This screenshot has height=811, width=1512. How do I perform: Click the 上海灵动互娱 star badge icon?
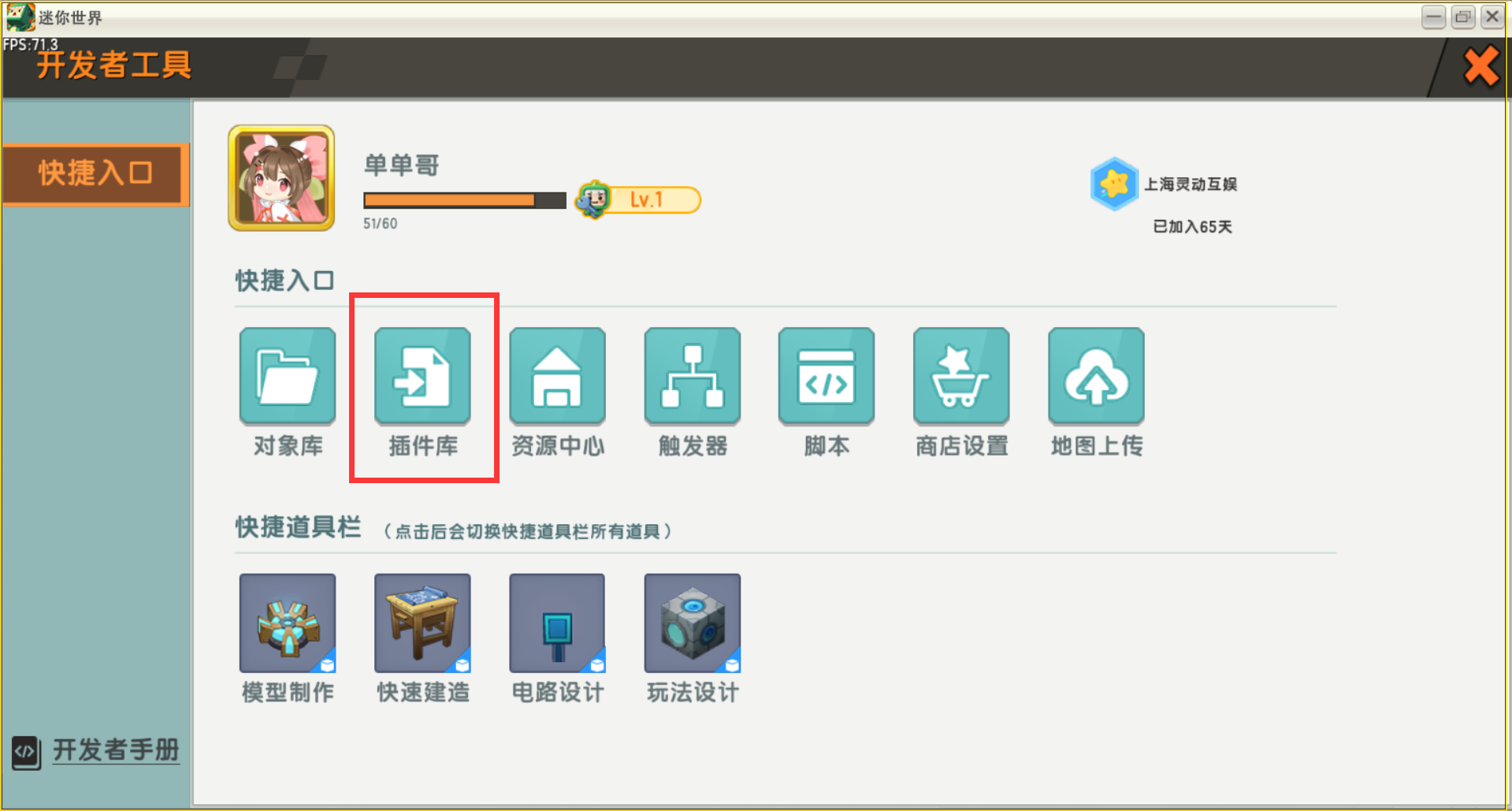coord(1113,184)
